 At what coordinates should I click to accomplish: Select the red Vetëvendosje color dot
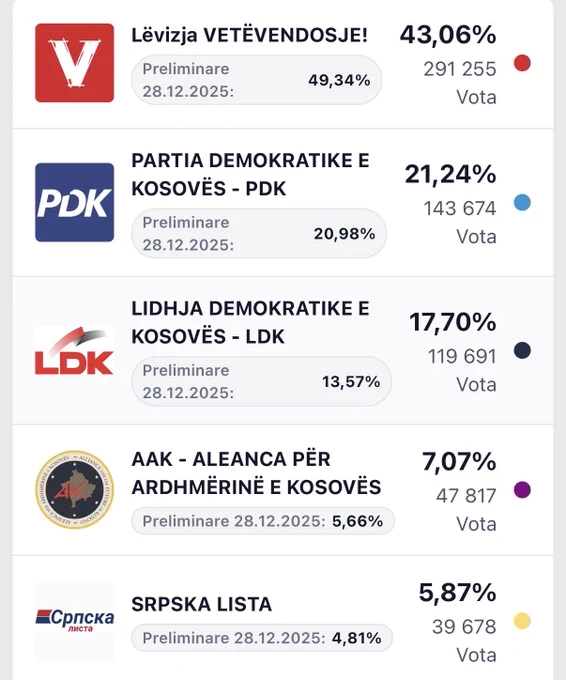point(522,63)
